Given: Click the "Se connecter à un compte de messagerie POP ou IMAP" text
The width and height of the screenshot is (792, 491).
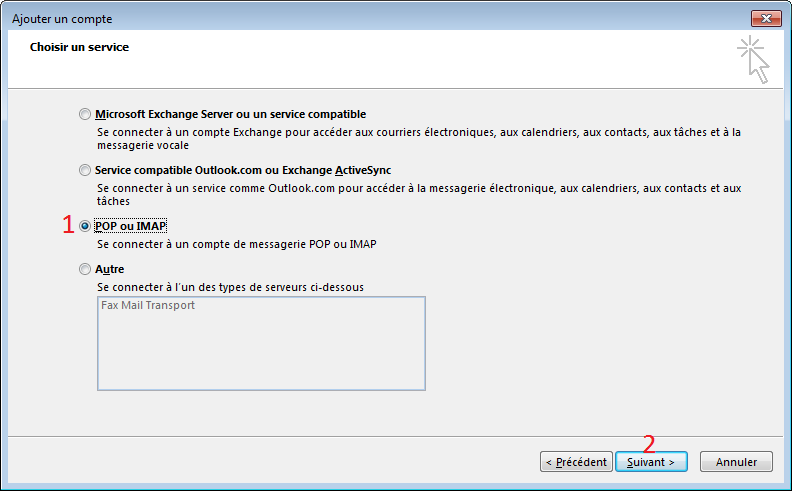Looking at the screenshot, I should [x=235, y=244].
